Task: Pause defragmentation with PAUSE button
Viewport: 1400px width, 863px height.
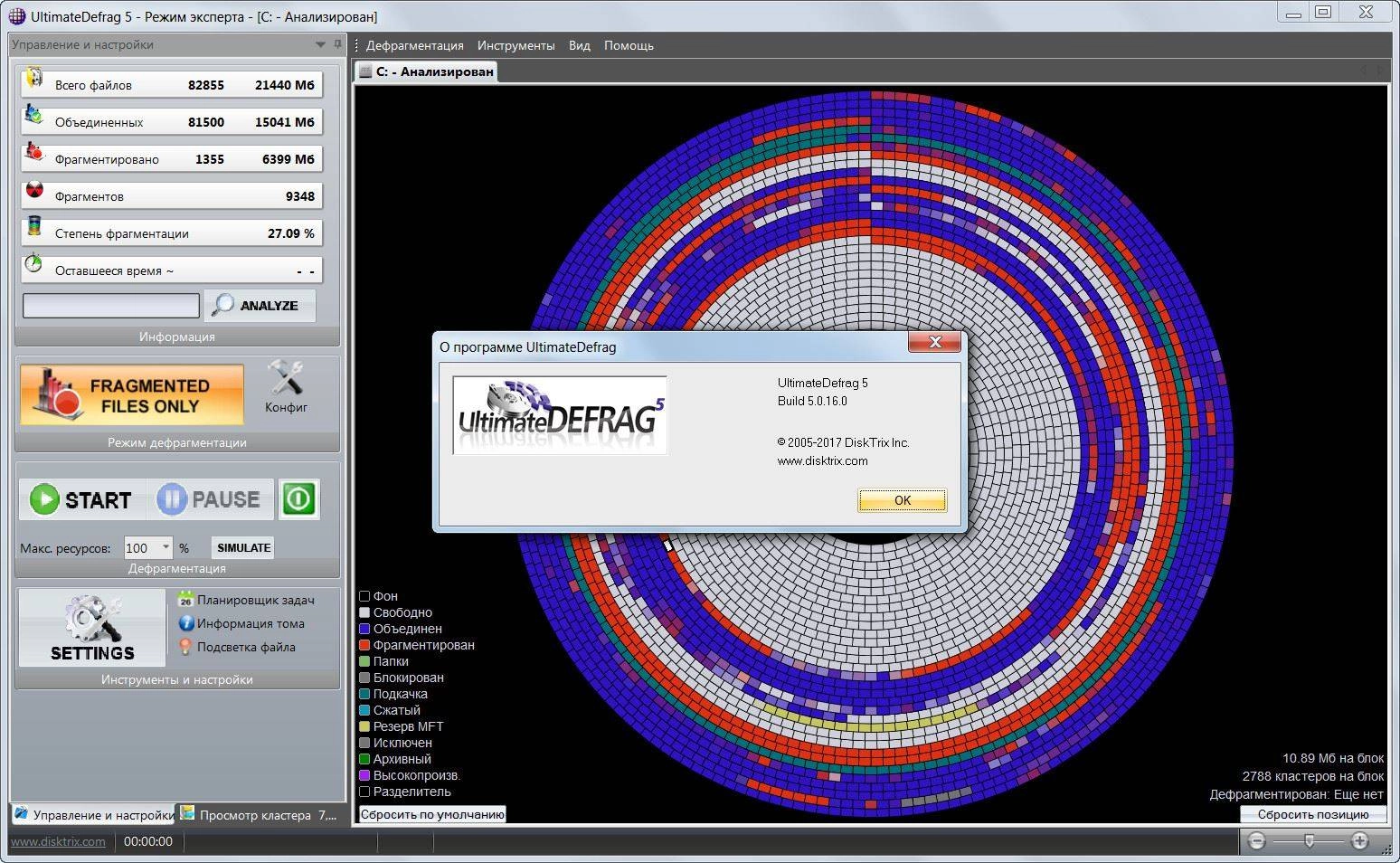Action: [210, 499]
